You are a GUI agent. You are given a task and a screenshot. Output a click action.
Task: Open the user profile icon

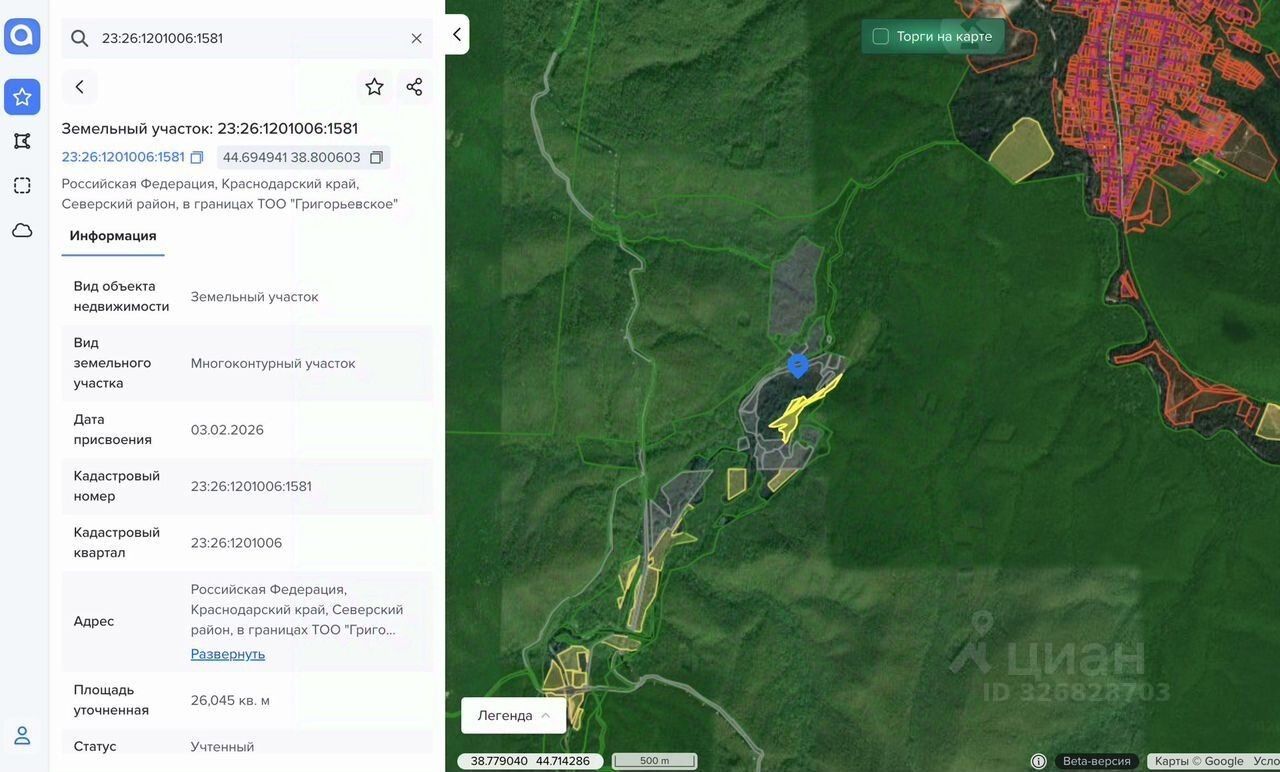click(x=22, y=736)
